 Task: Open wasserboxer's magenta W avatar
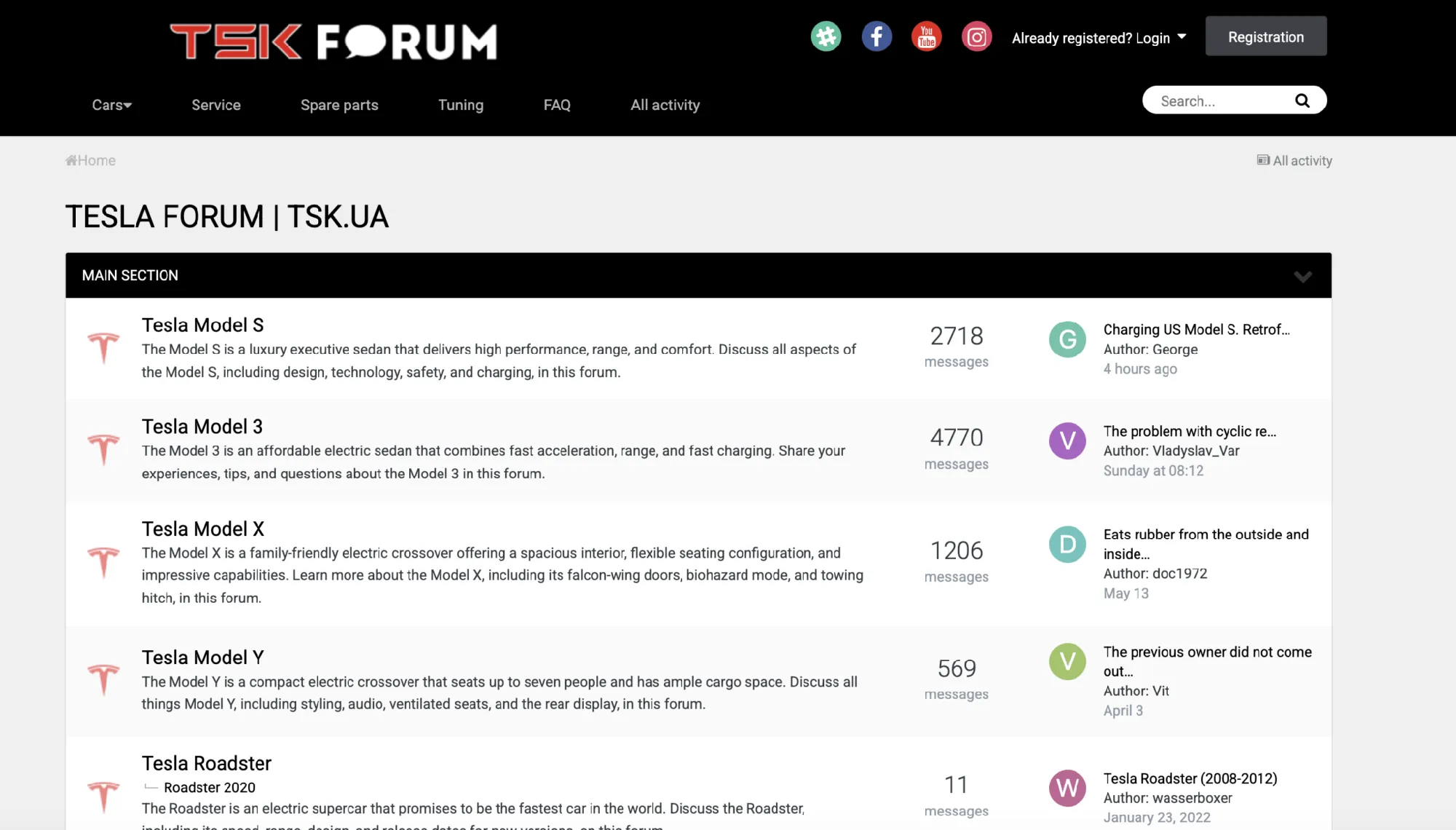click(x=1067, y=788)
